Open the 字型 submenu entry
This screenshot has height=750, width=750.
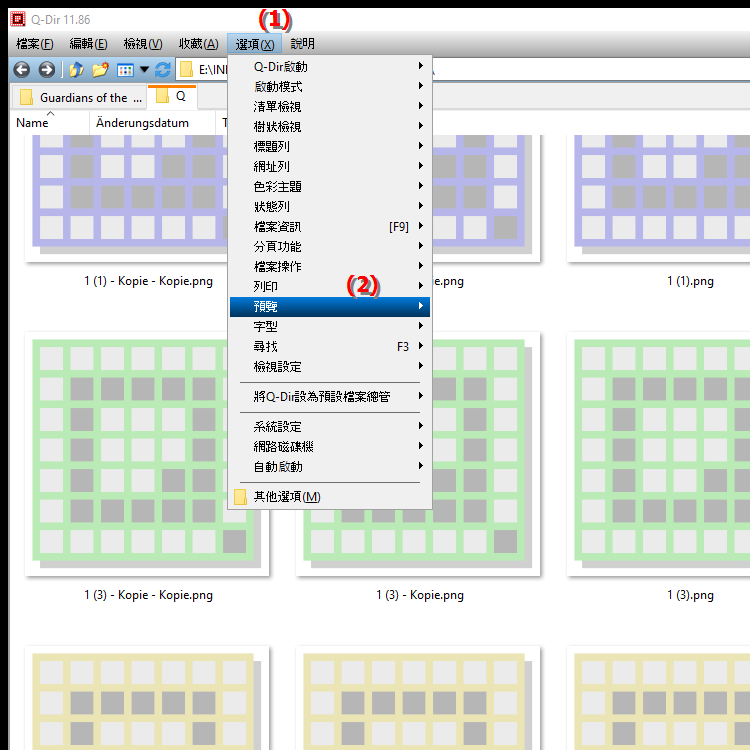click(330, 327)
